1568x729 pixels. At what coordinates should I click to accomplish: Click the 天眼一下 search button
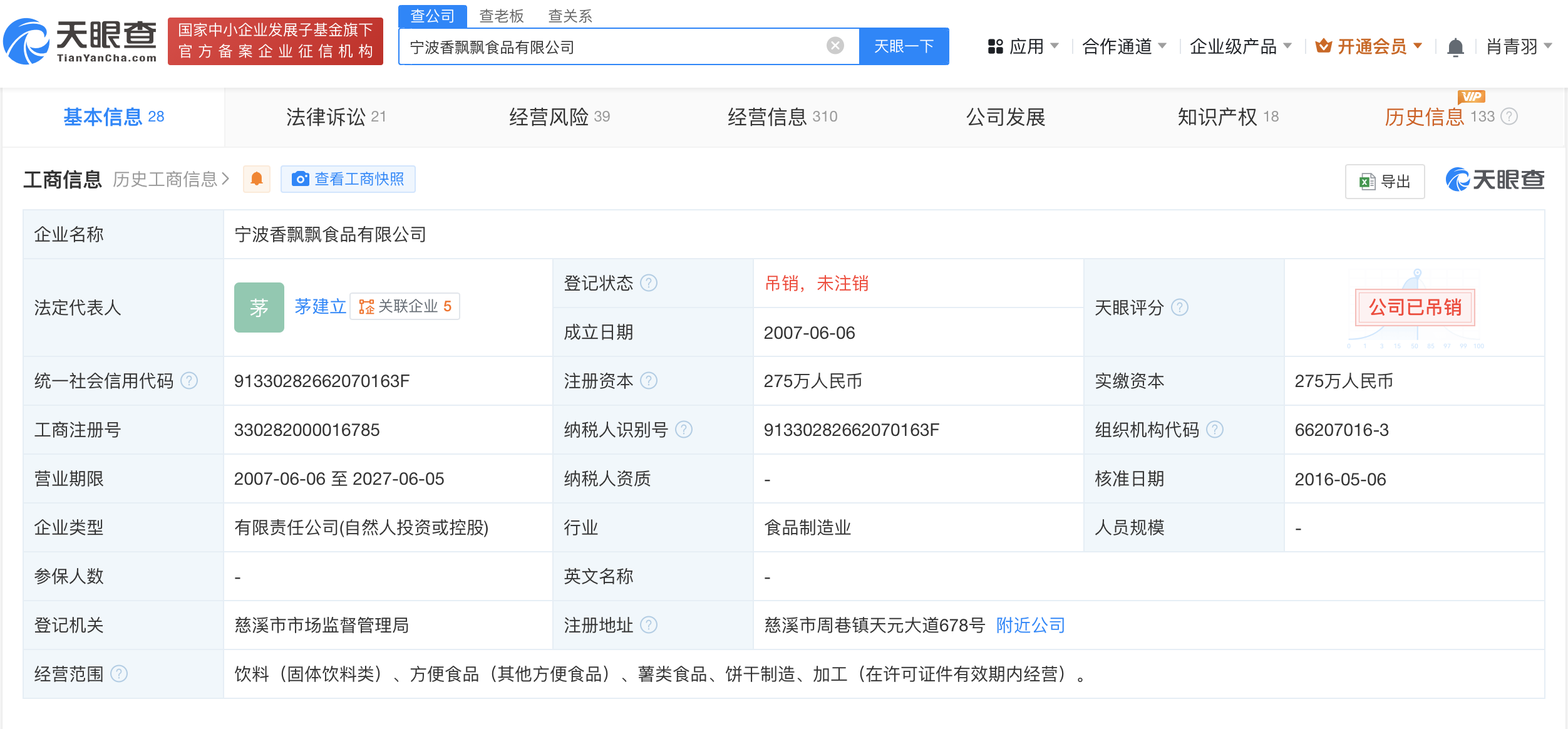[x=904, y=46]
